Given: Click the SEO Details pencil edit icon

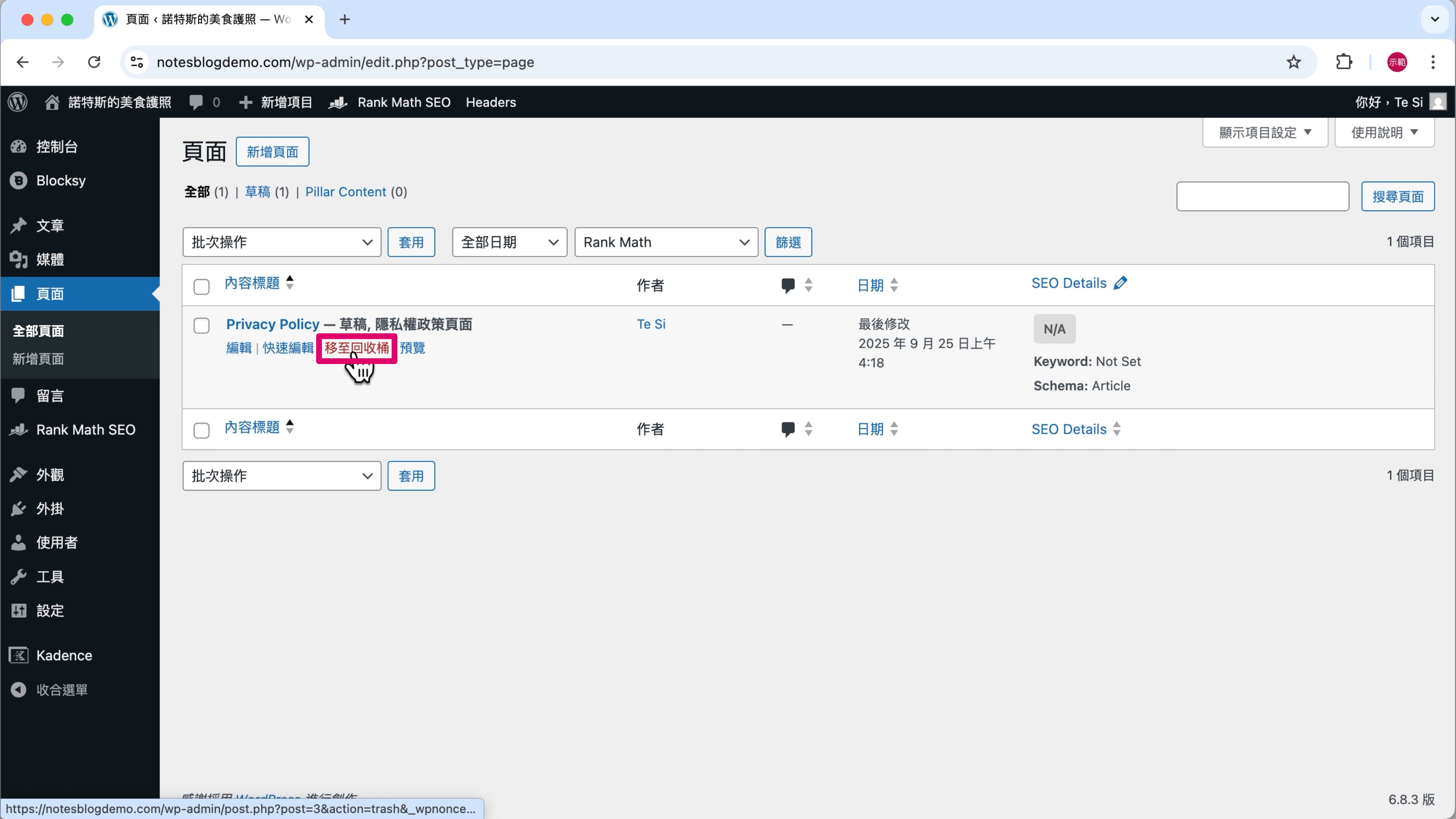Looking at the screenshot, I should [1120, 283].
